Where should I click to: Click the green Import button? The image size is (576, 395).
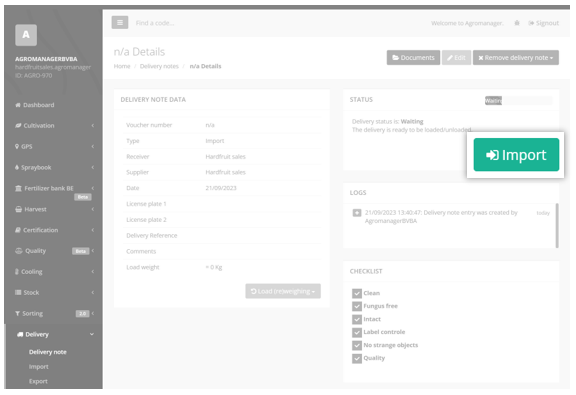[516, 155]
